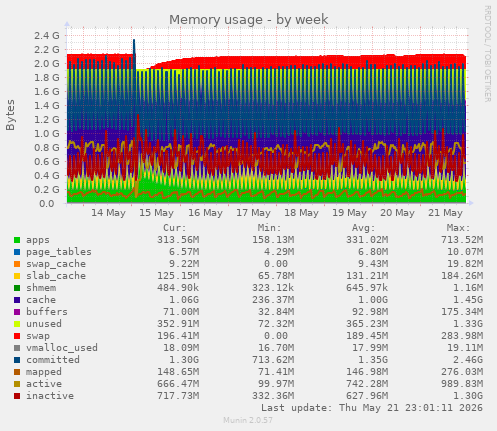Click the olive active legend swatch

[x=17, y=384]
